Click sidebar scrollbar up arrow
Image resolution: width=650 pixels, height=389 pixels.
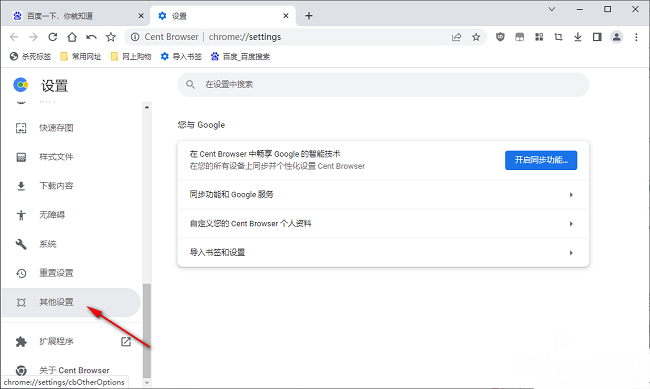point(147,107)
